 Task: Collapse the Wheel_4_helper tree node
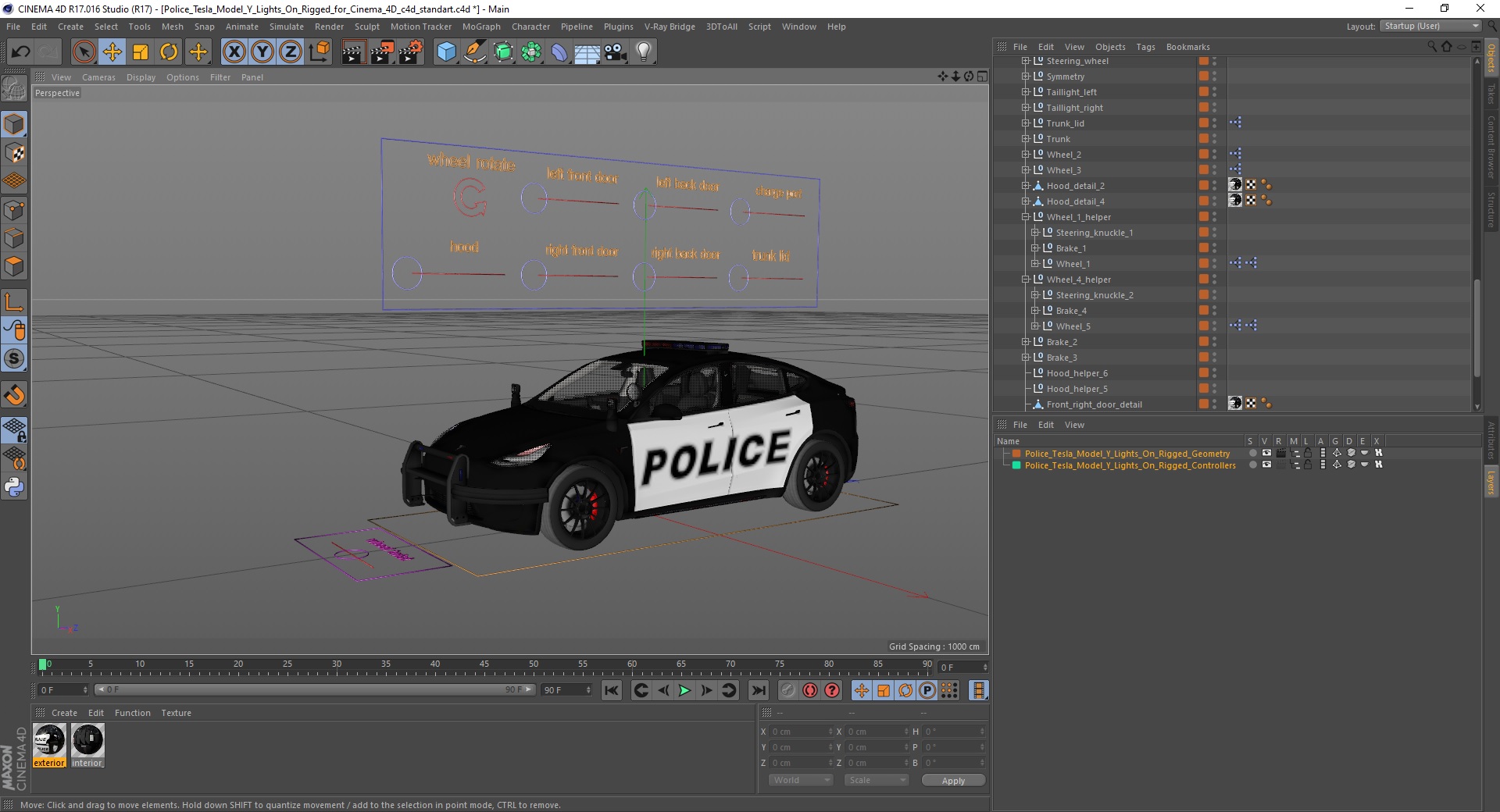click(x=1025, y=280)
